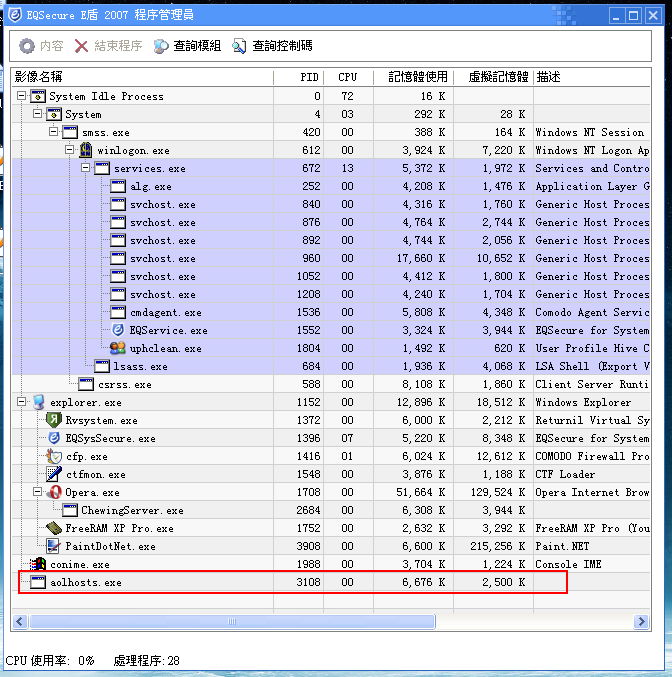
Task: Select the System Idle Process icon
Action: [x=38, y=96]
